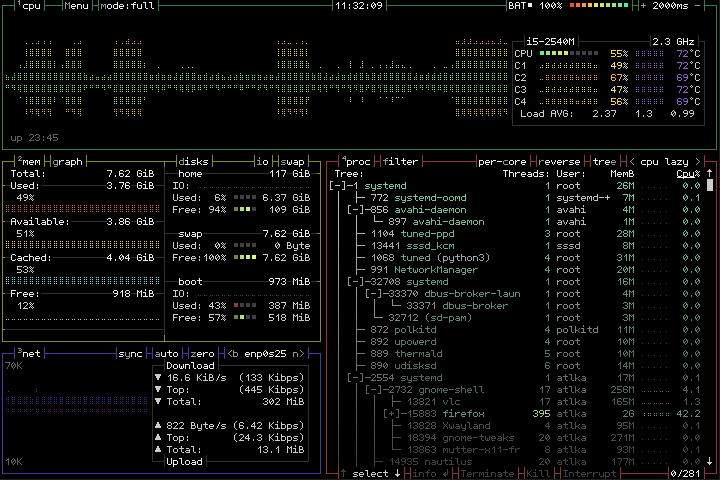Select the udisksd process row
Viewport: 720px width, 480px height.
point(515,366)
